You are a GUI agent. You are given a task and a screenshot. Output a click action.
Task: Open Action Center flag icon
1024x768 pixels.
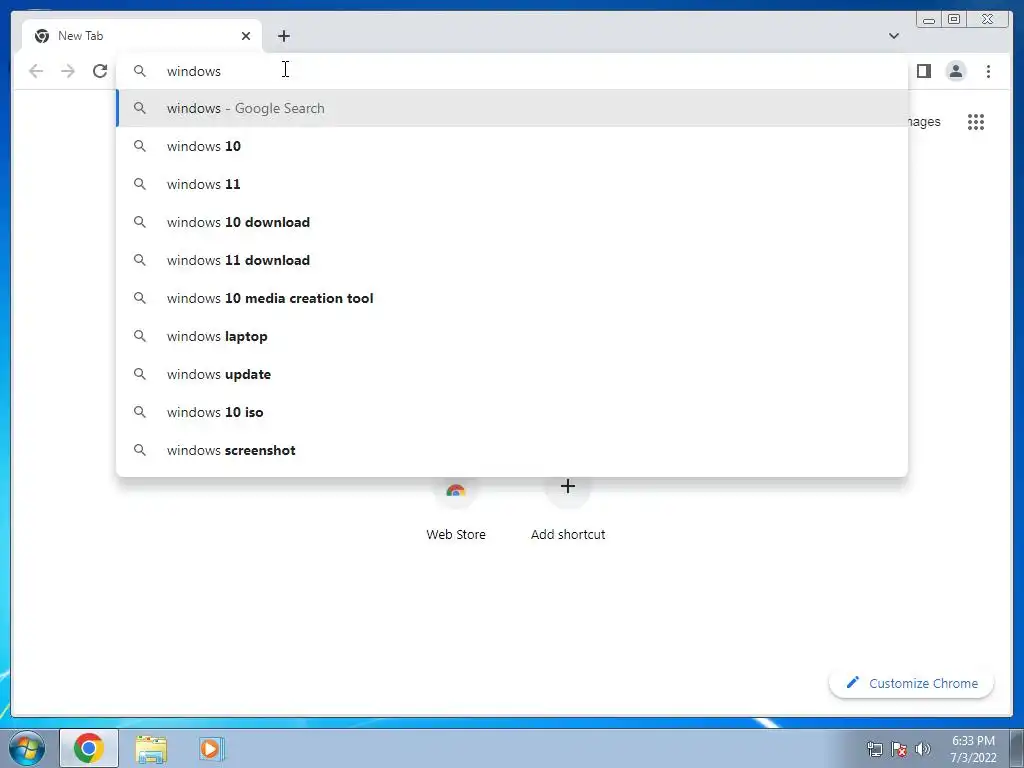click(x=899, y=749)
